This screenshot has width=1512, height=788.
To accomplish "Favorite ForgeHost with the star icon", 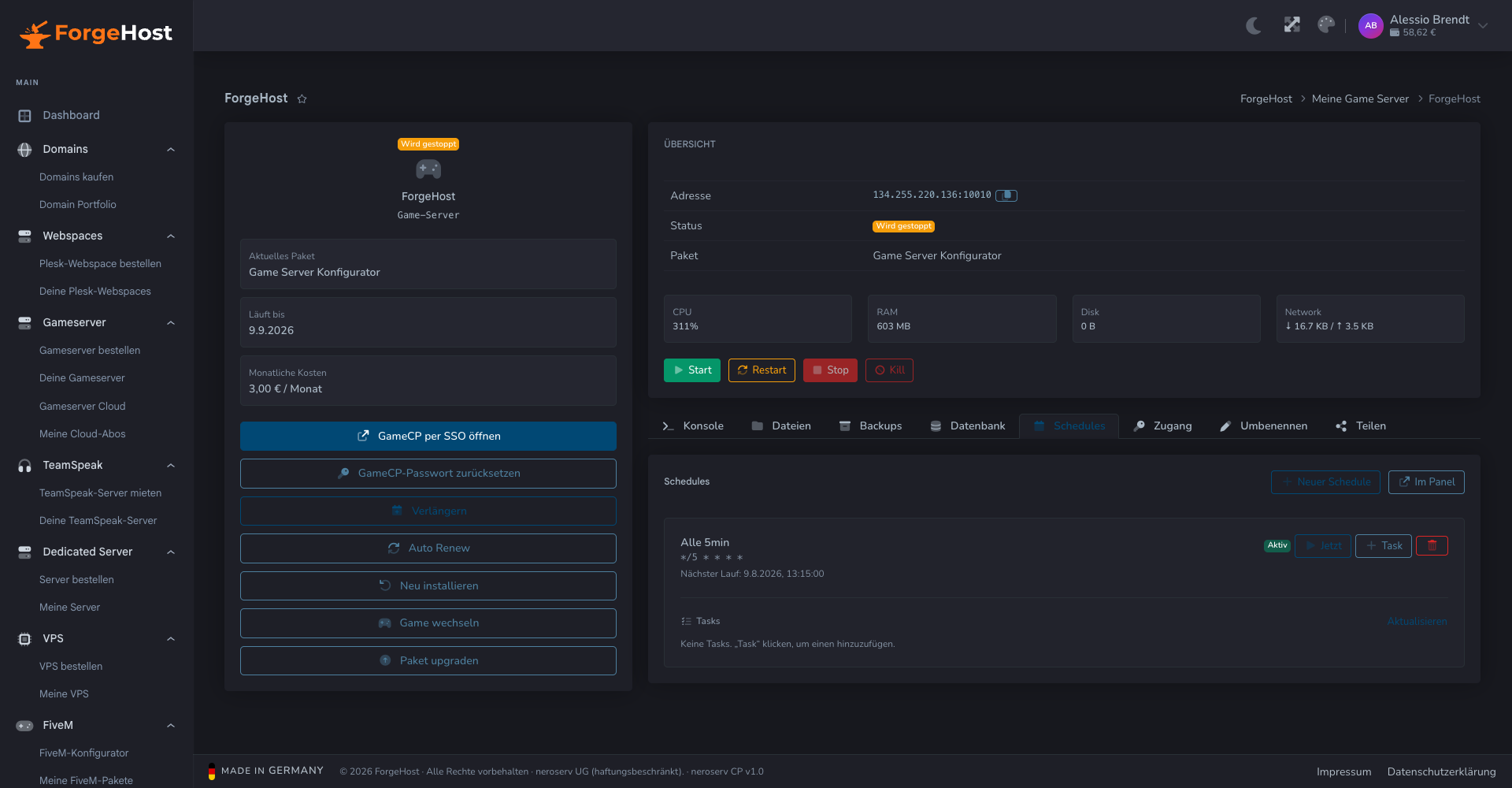I will (x=302, y=98).
